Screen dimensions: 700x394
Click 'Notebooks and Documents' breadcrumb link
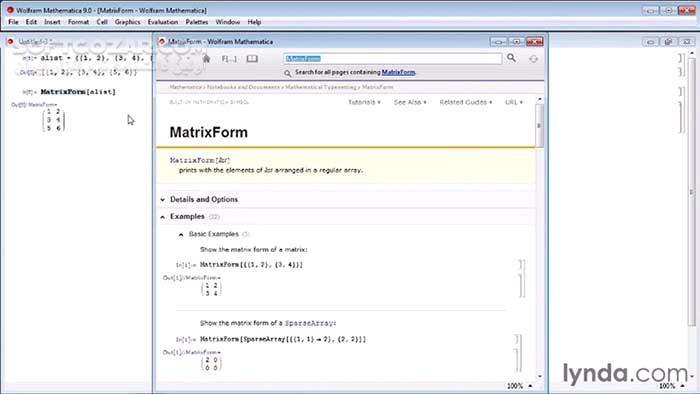coord(243,87)
